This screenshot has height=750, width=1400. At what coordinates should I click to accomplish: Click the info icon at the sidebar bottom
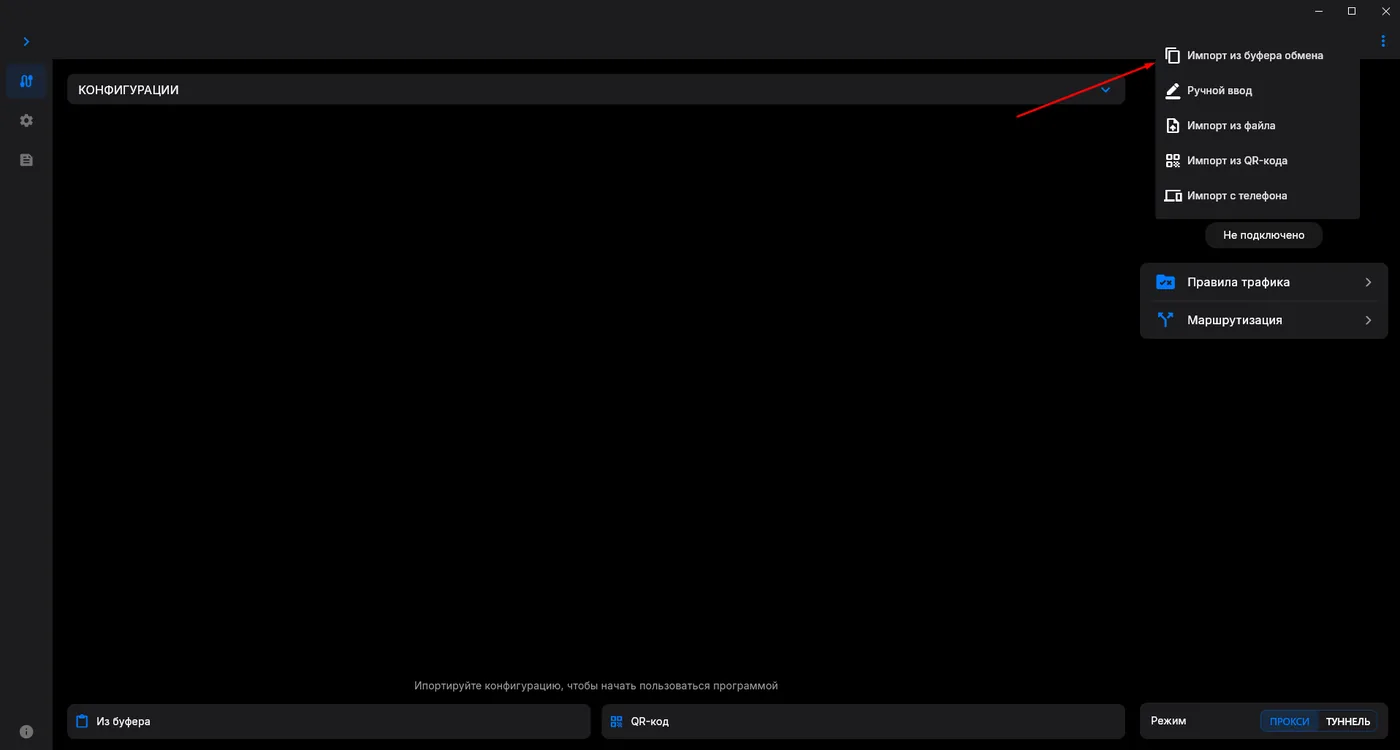(26, 731)
